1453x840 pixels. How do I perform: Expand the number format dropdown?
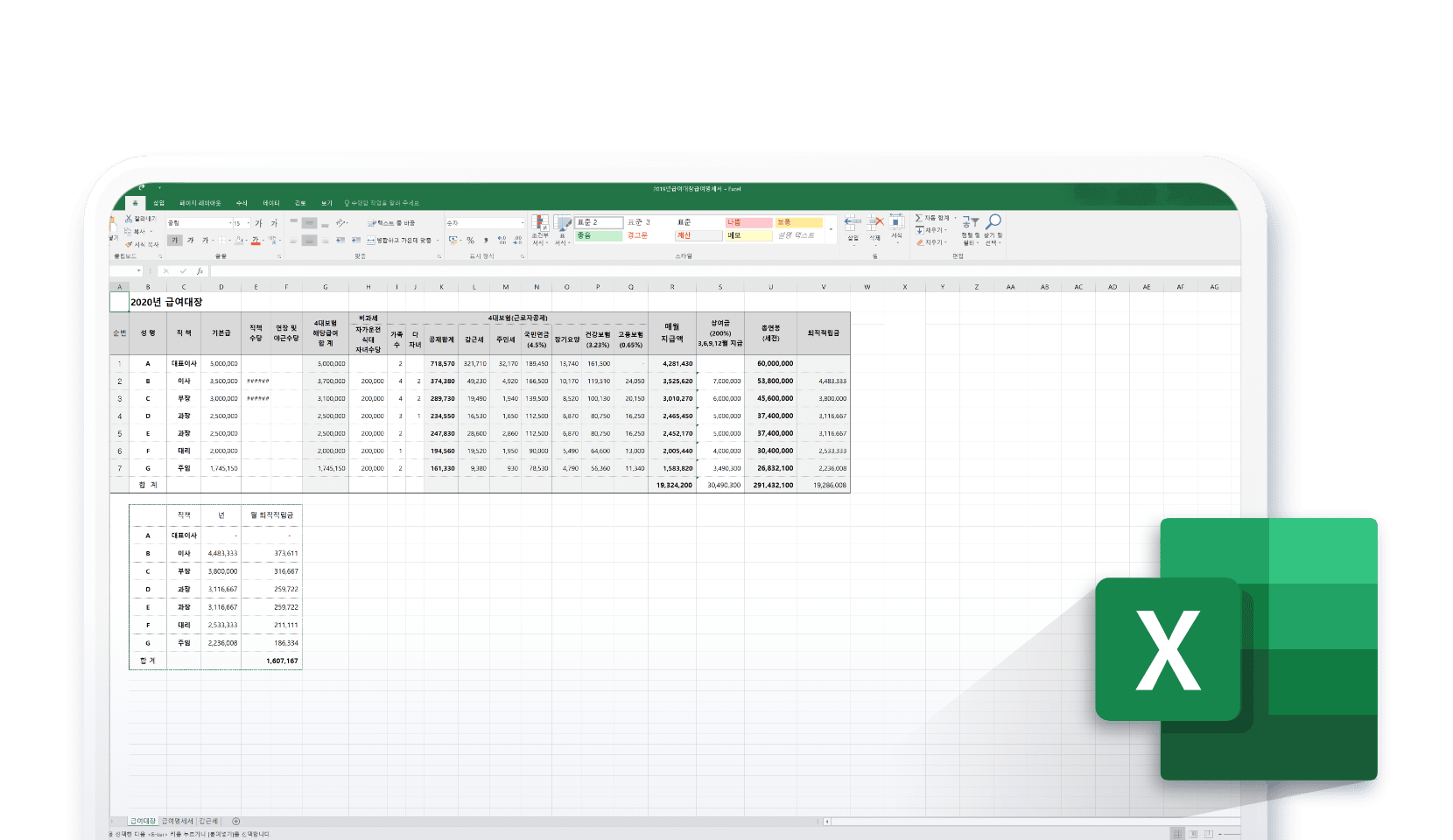[x=523, y=223]
